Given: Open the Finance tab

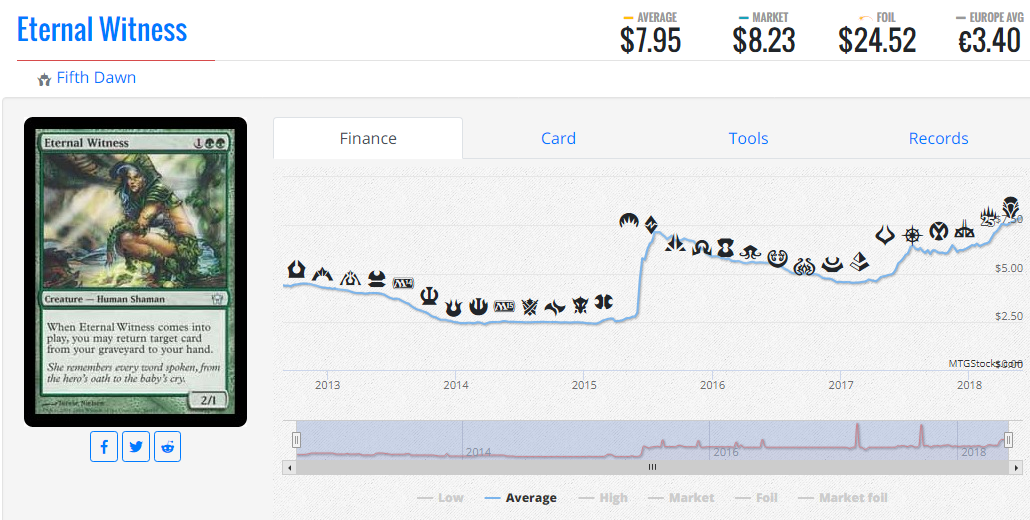Looking at the screenshot, I should pos(368,139).
